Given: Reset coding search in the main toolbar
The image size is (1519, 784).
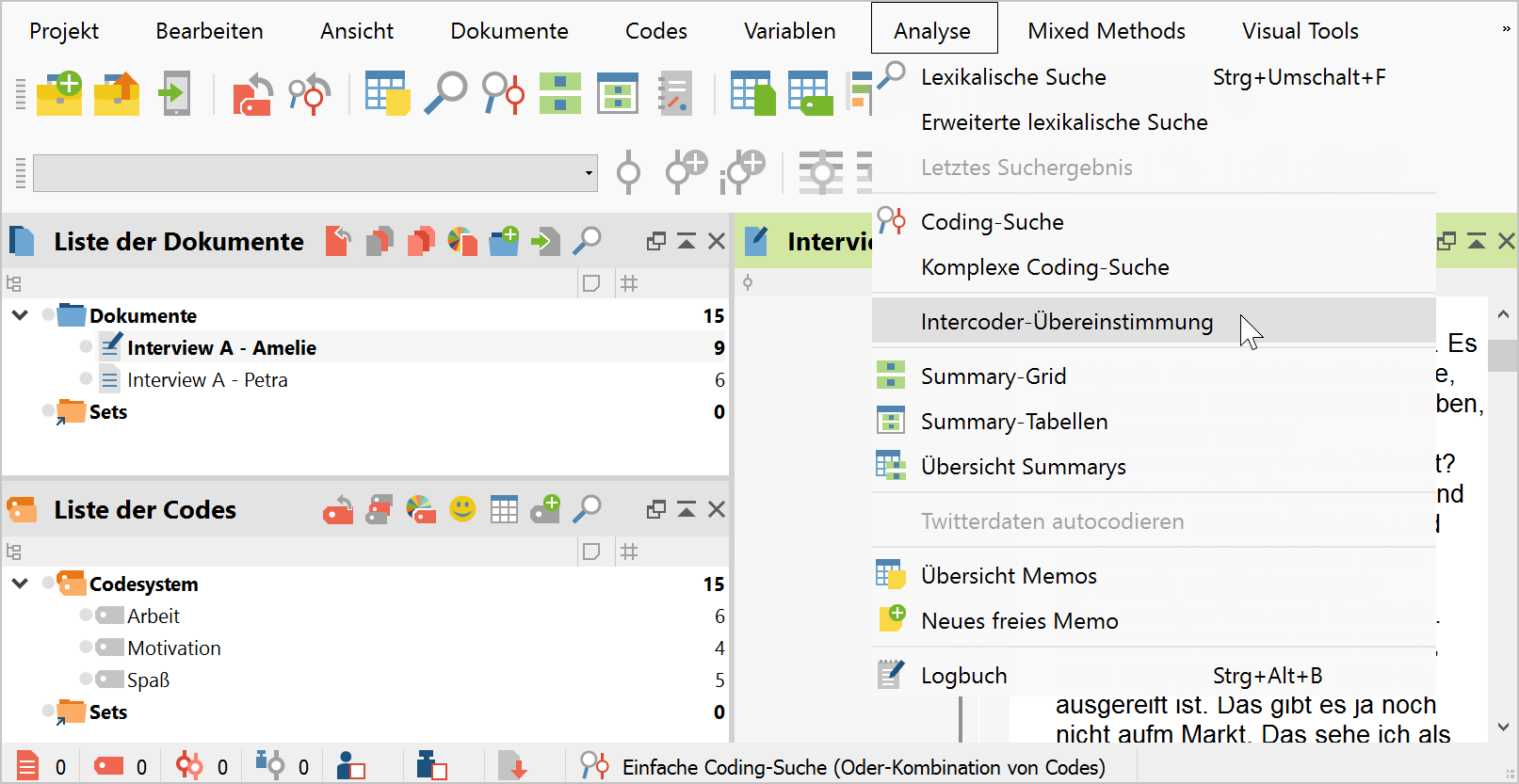Looking at the screenshot, I should pyautogui.click(x=309, y=94).
